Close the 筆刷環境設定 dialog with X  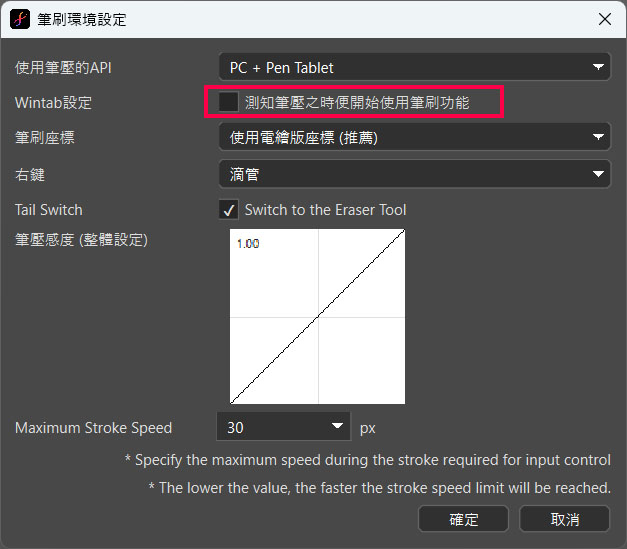[x=604, y=19]
